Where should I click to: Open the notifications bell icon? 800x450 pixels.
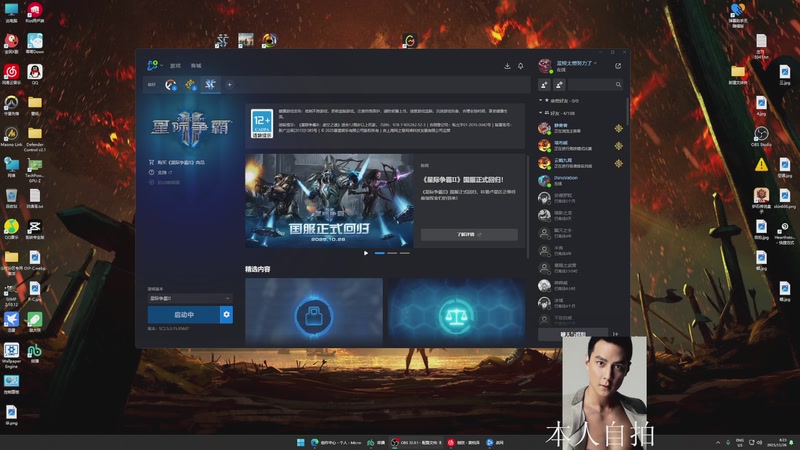tap(520, 66)
